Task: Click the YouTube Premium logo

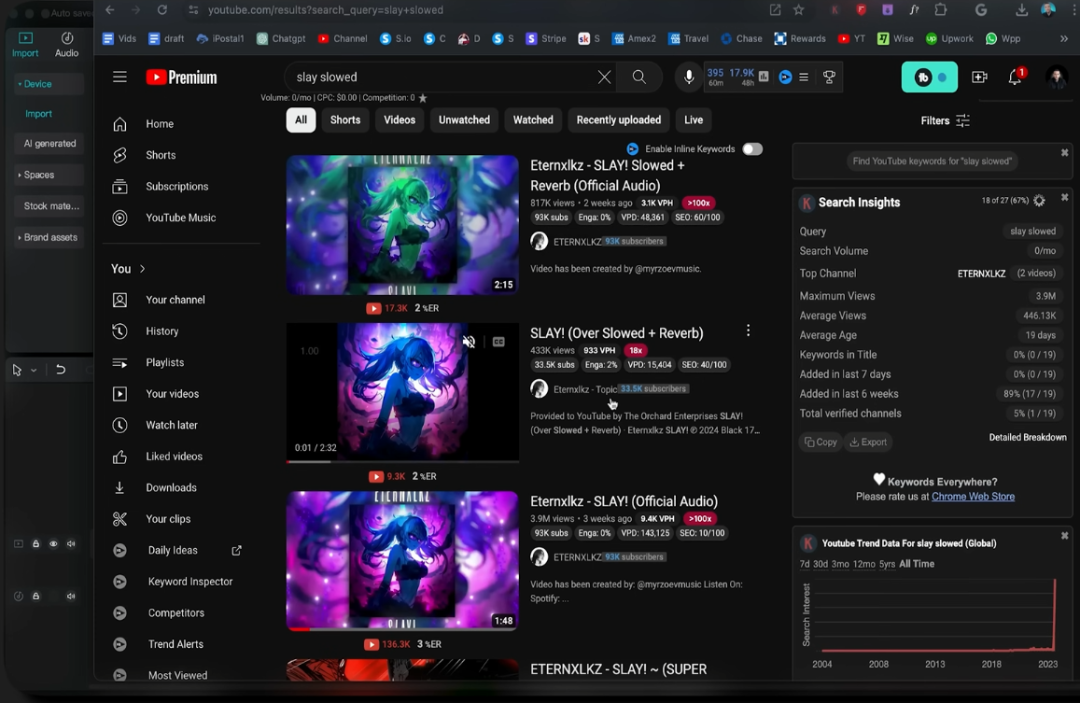Action: [x=181, y=77]
